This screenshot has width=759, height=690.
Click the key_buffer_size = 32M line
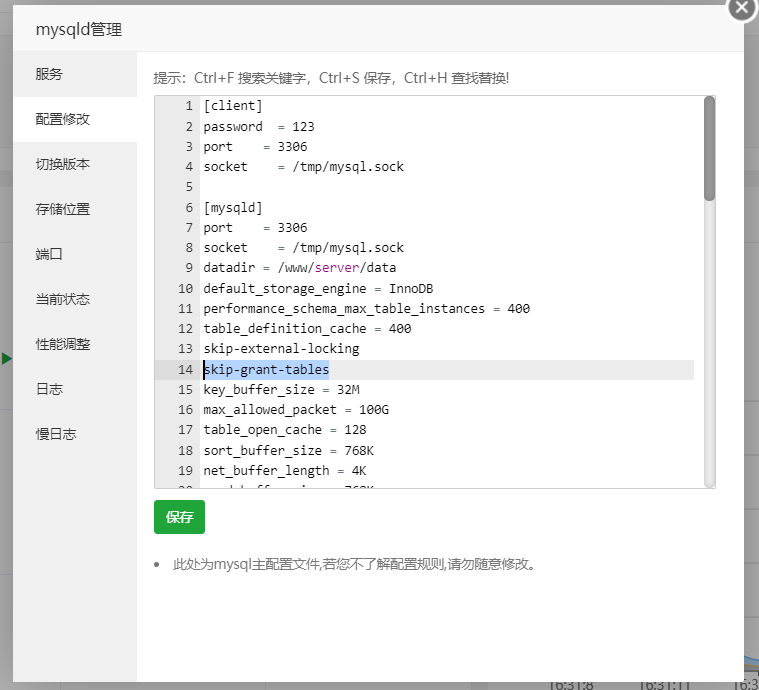(281, 389)
